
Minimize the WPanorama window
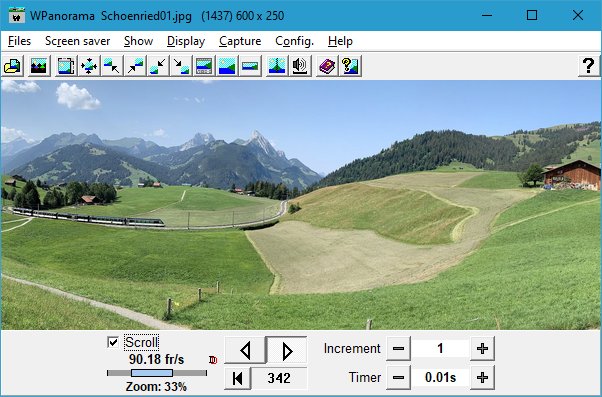[487, 16]
